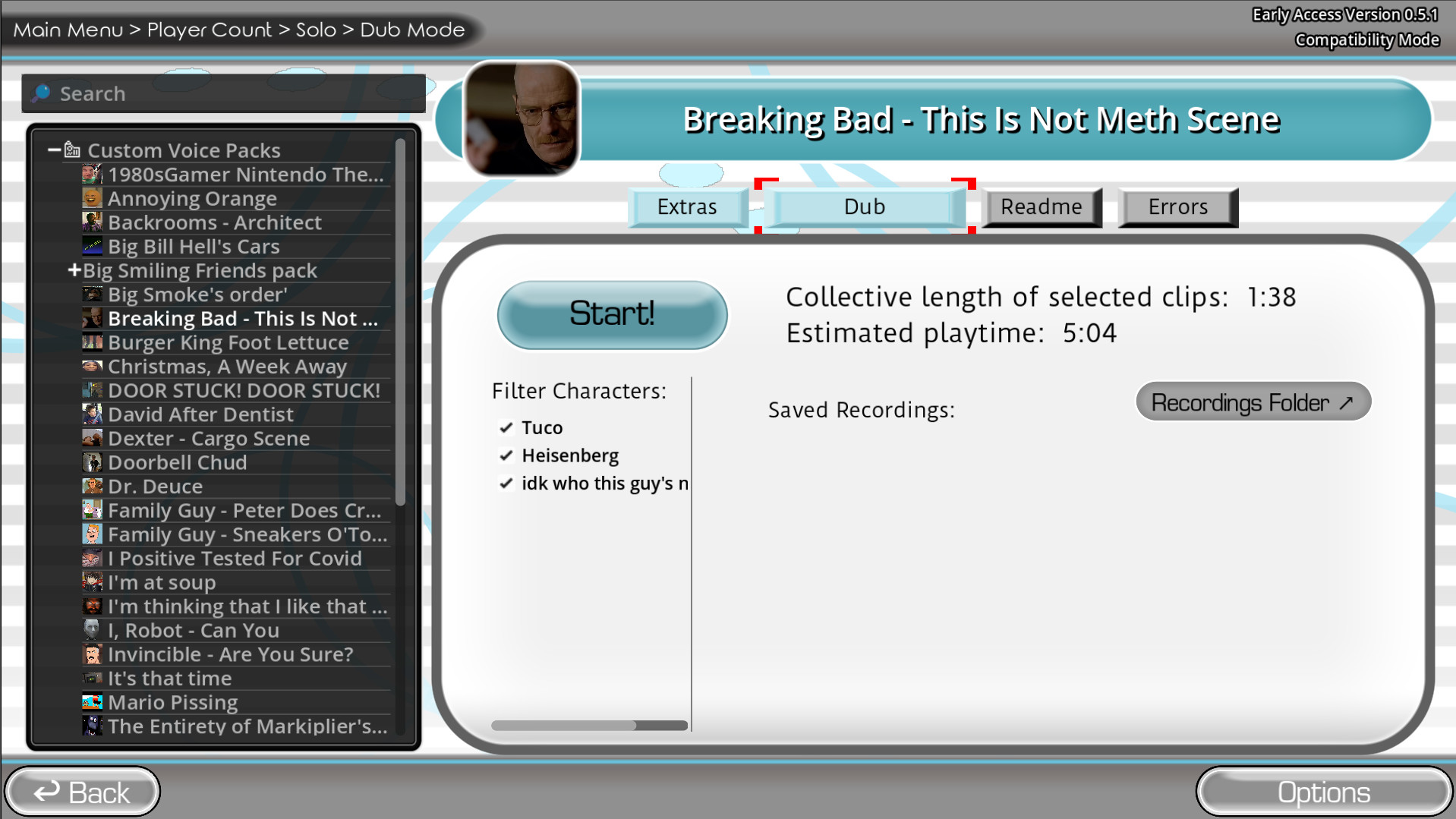Click the Breaking Bad pack thumbnail portrait
This screenshot has width=1456, height=819.
coord(522,118)
